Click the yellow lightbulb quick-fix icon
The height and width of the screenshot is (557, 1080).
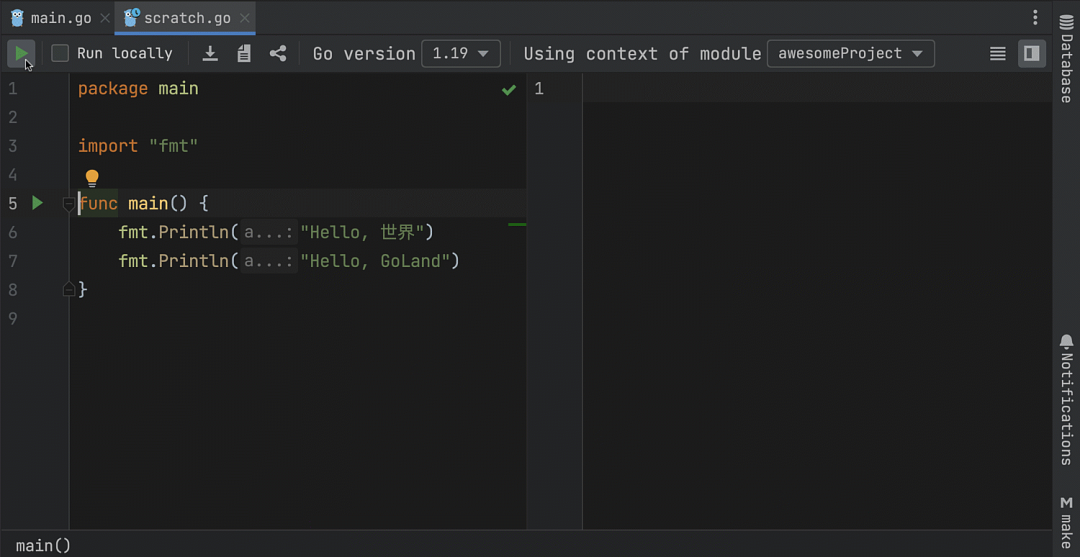coord(92,178)
